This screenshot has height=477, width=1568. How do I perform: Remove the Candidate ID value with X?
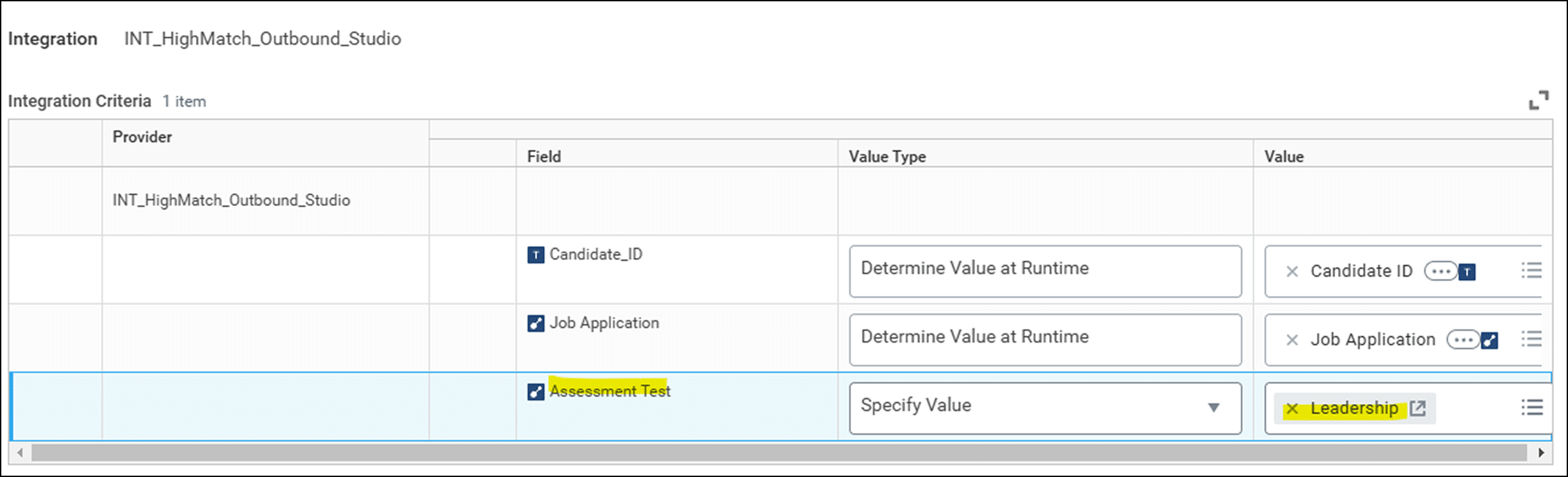1292,271
